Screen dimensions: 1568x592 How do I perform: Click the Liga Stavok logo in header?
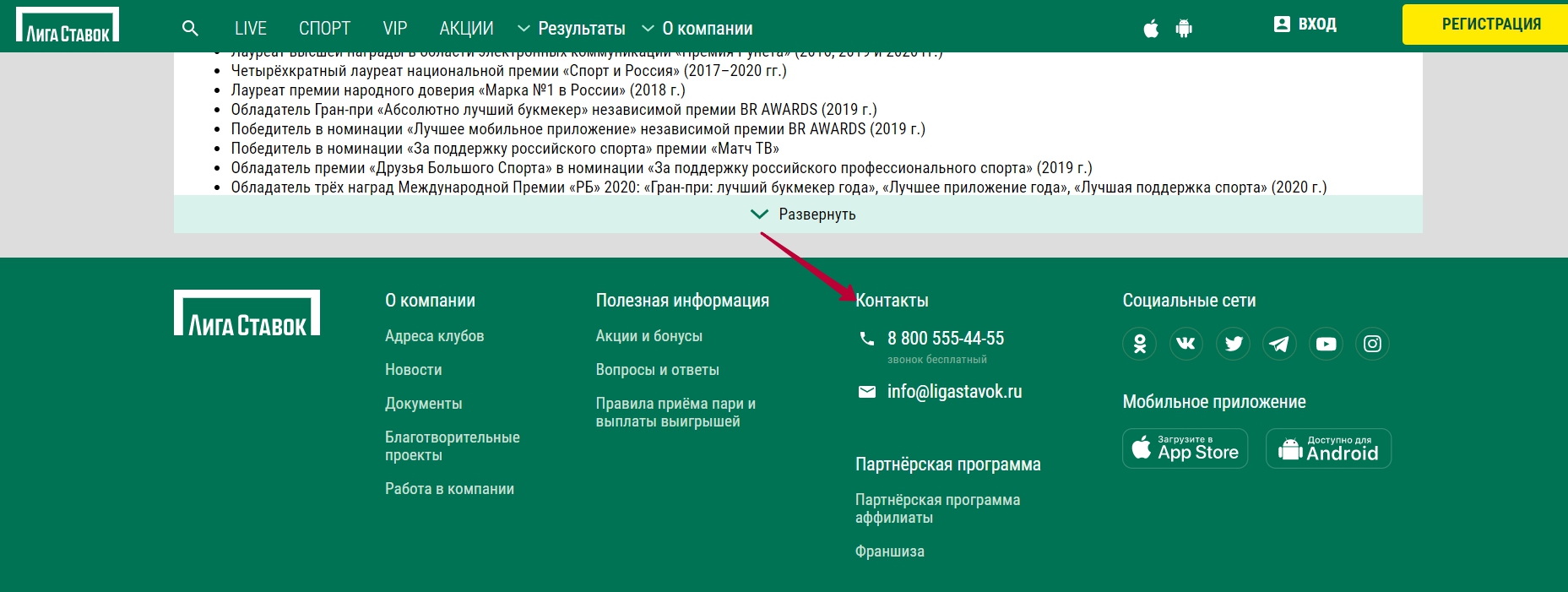[x=68, y=25]
